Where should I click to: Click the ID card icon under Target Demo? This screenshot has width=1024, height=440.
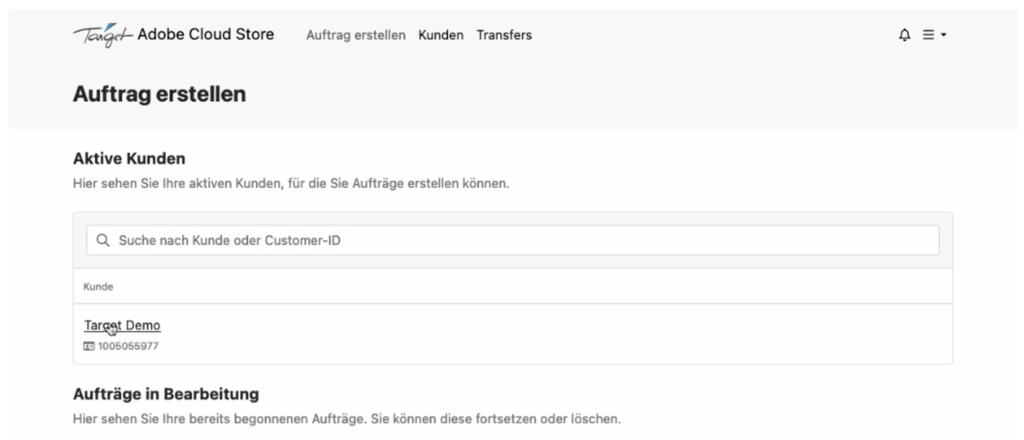click(89, 346)
